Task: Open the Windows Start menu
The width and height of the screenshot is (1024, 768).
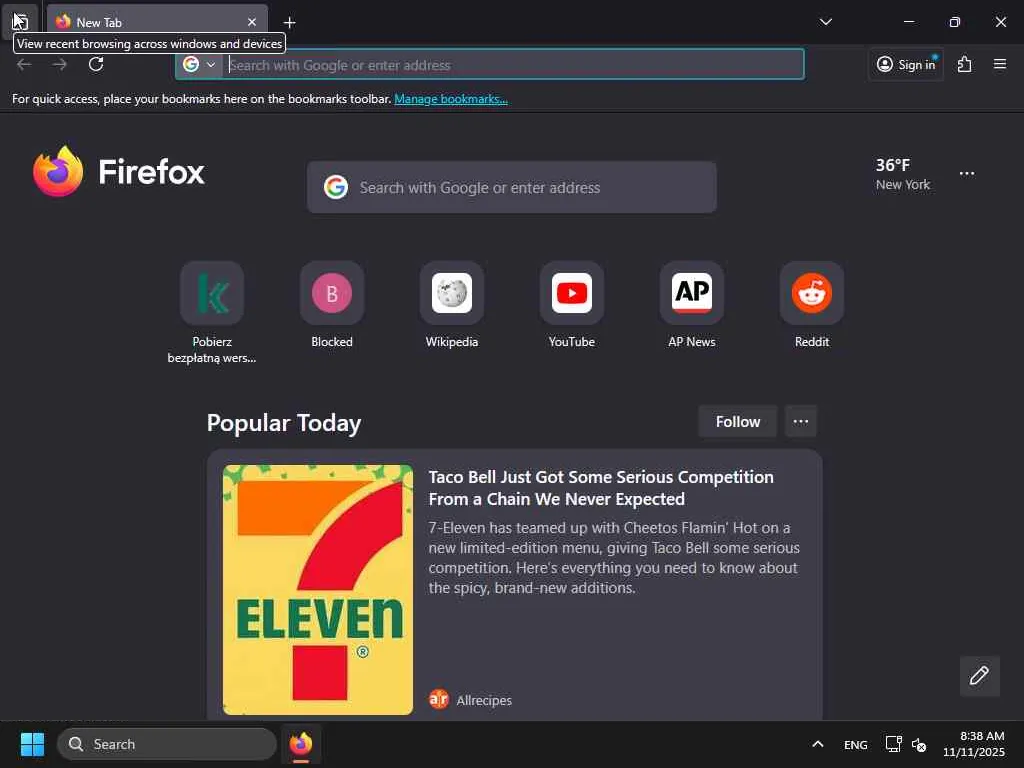Action: (x=32, y=744)
